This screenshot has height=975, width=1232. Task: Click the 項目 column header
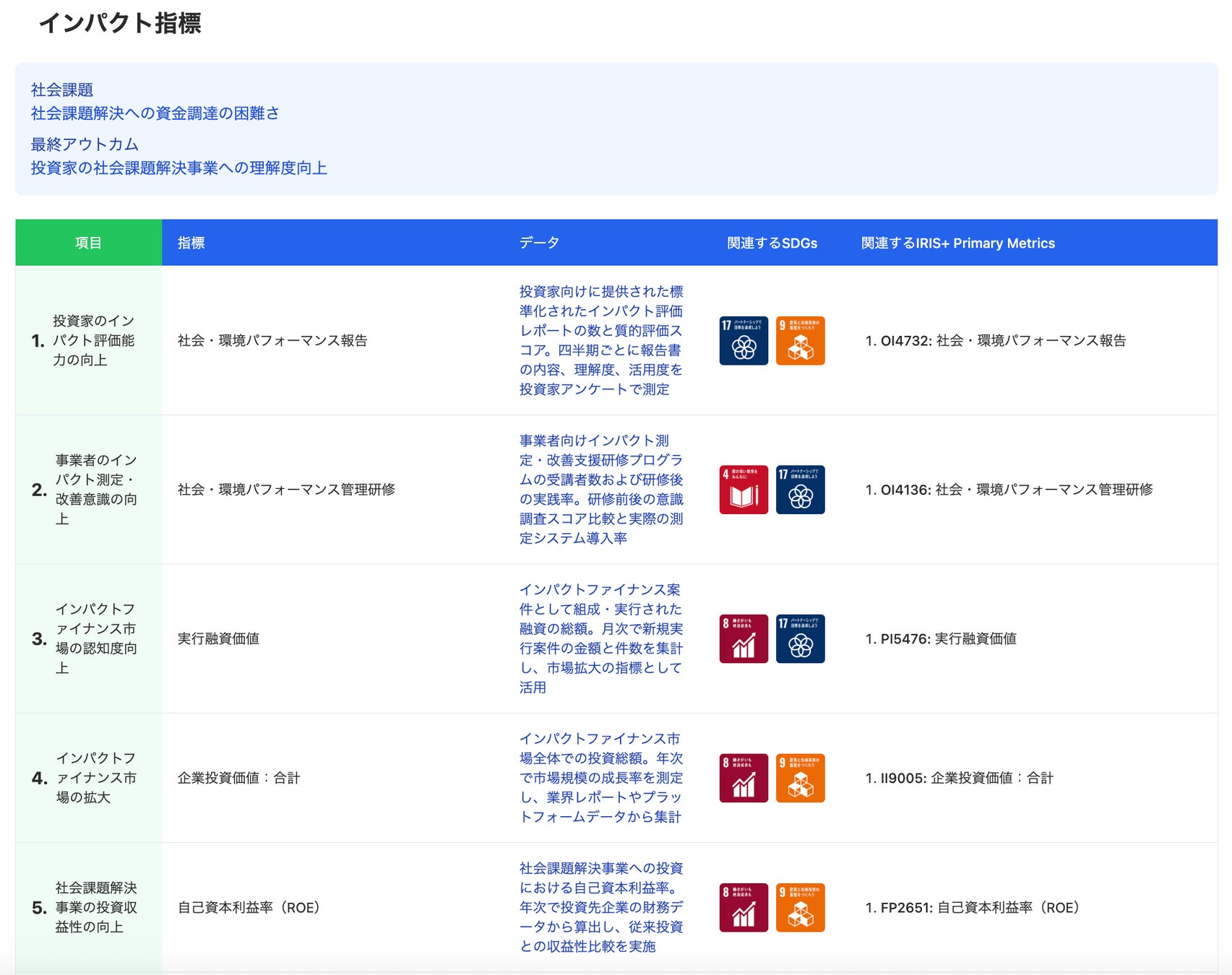tap(88, 243)
